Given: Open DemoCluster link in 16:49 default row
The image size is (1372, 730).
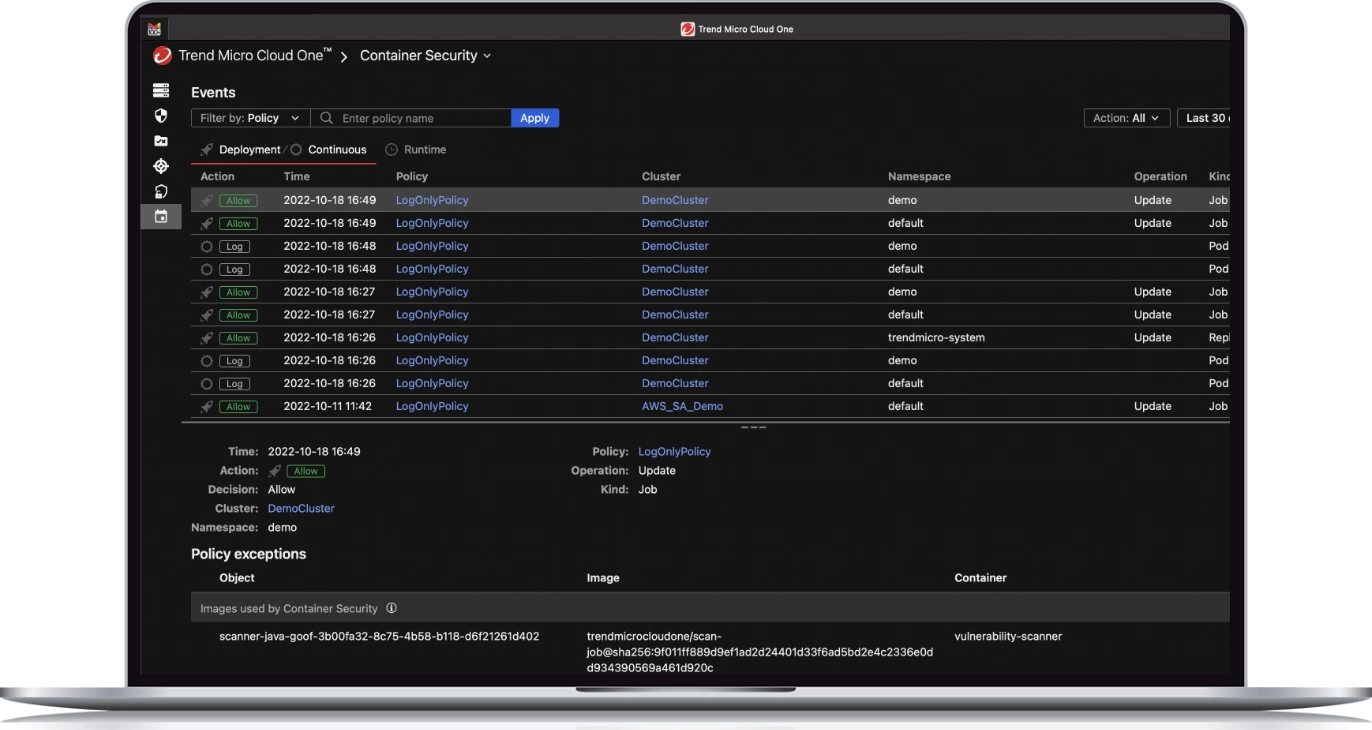Looking at the screenshot, I should coord(675,223).
